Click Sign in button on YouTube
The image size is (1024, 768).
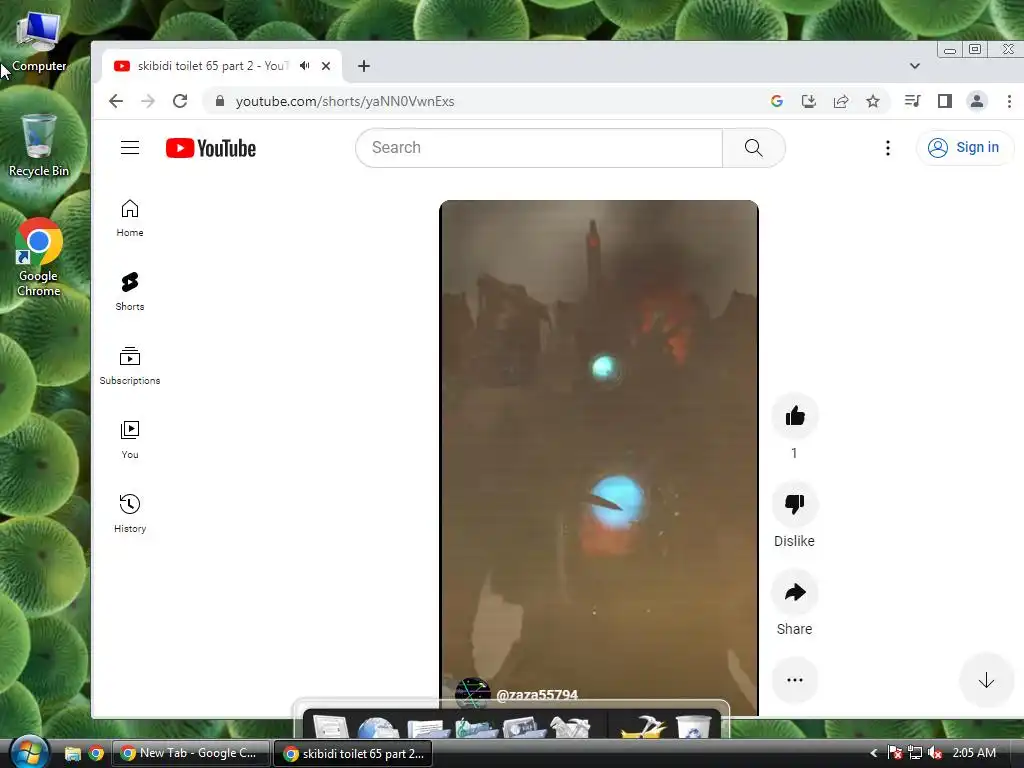point(965,148)
